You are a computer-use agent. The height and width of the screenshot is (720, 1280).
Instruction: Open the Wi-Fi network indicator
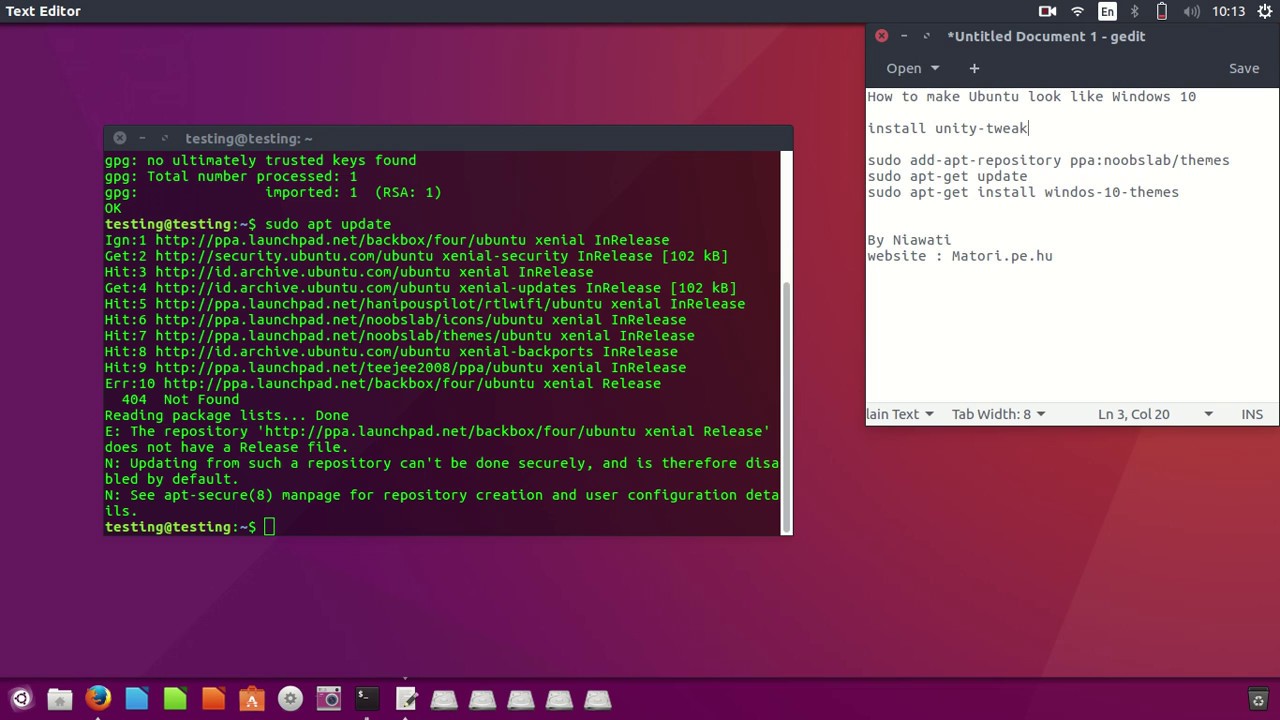(1077, 11)
